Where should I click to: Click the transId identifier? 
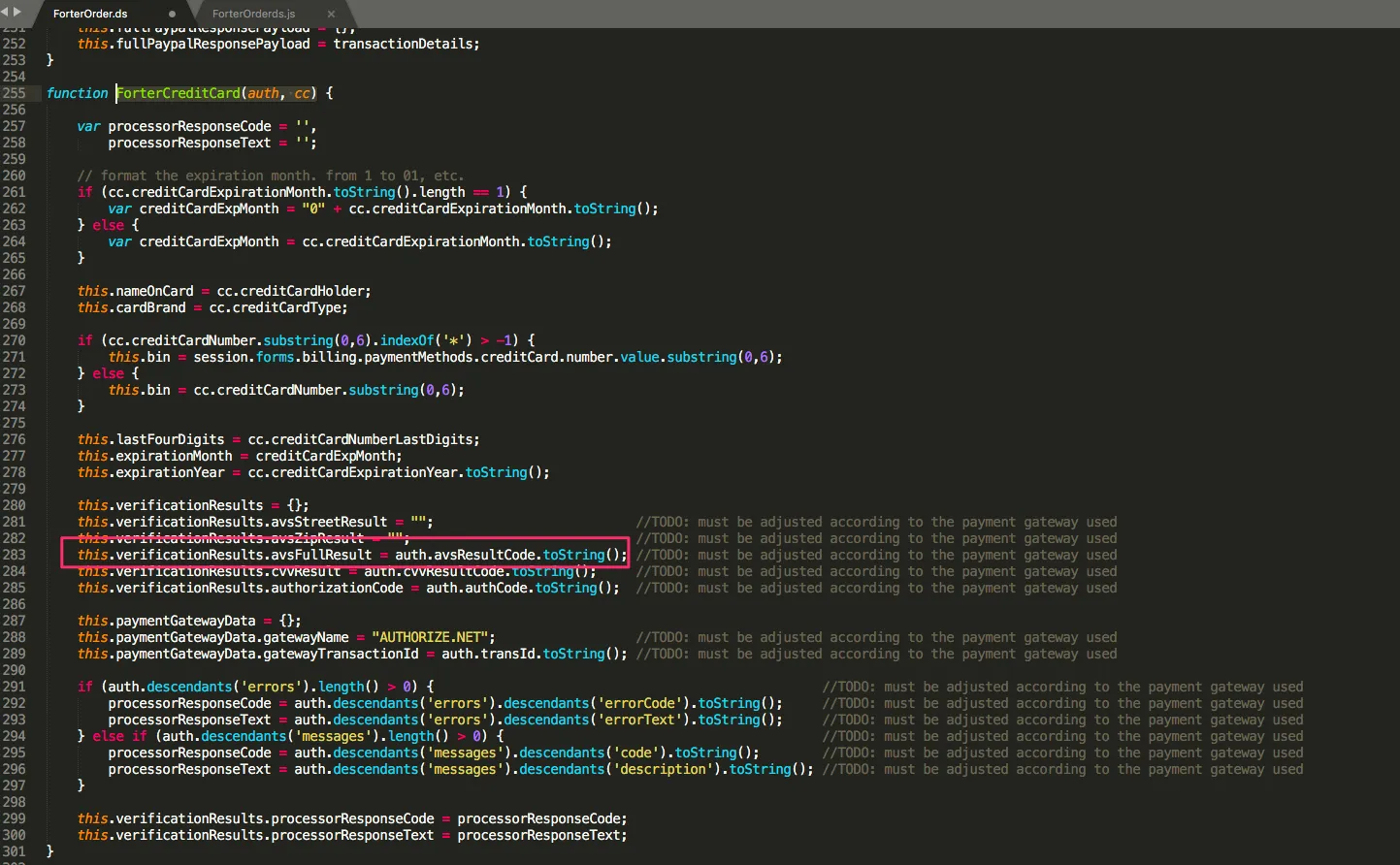tap(507, 654)
